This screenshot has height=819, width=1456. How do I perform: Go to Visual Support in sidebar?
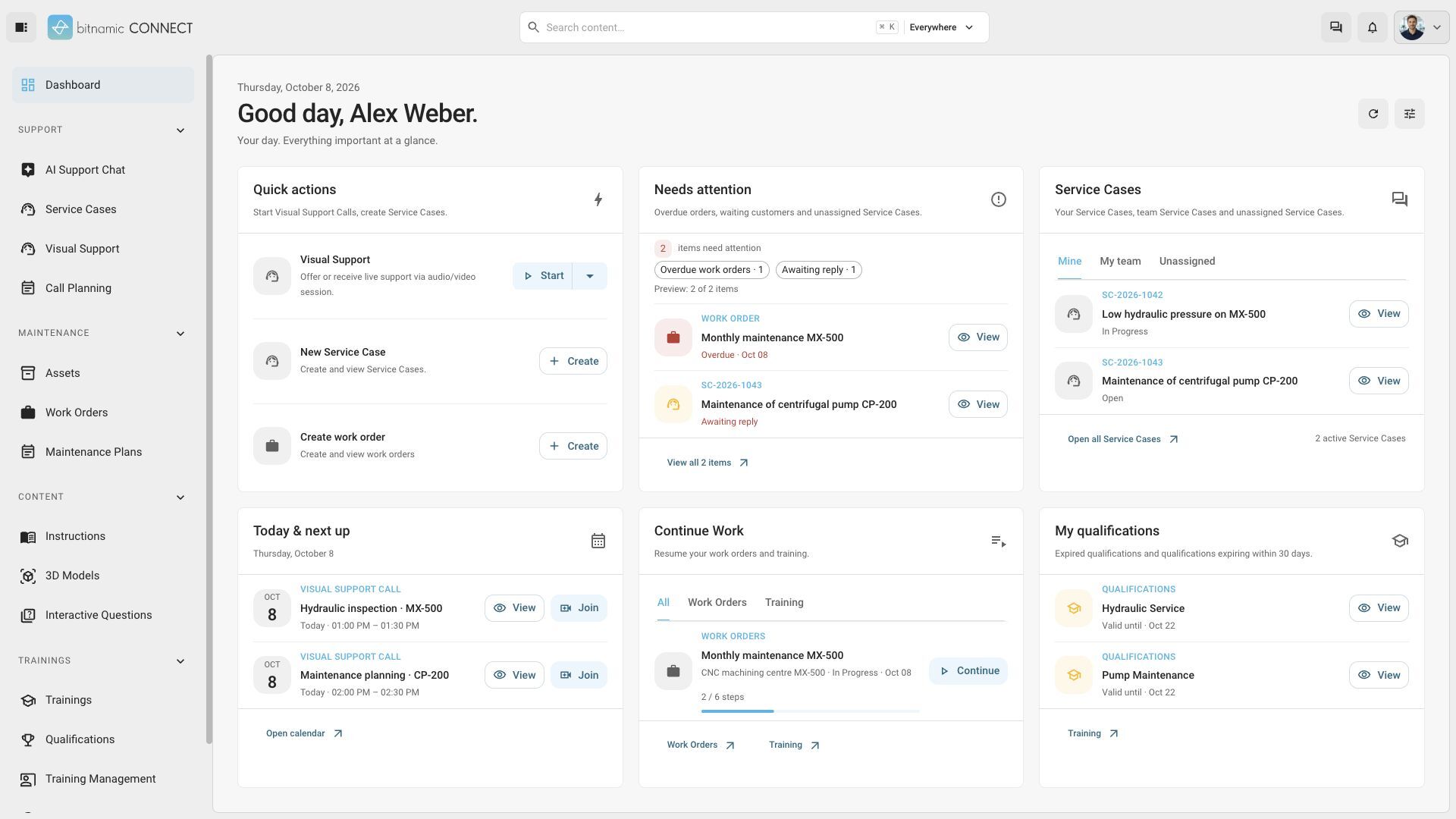click(x=103, y=249)
